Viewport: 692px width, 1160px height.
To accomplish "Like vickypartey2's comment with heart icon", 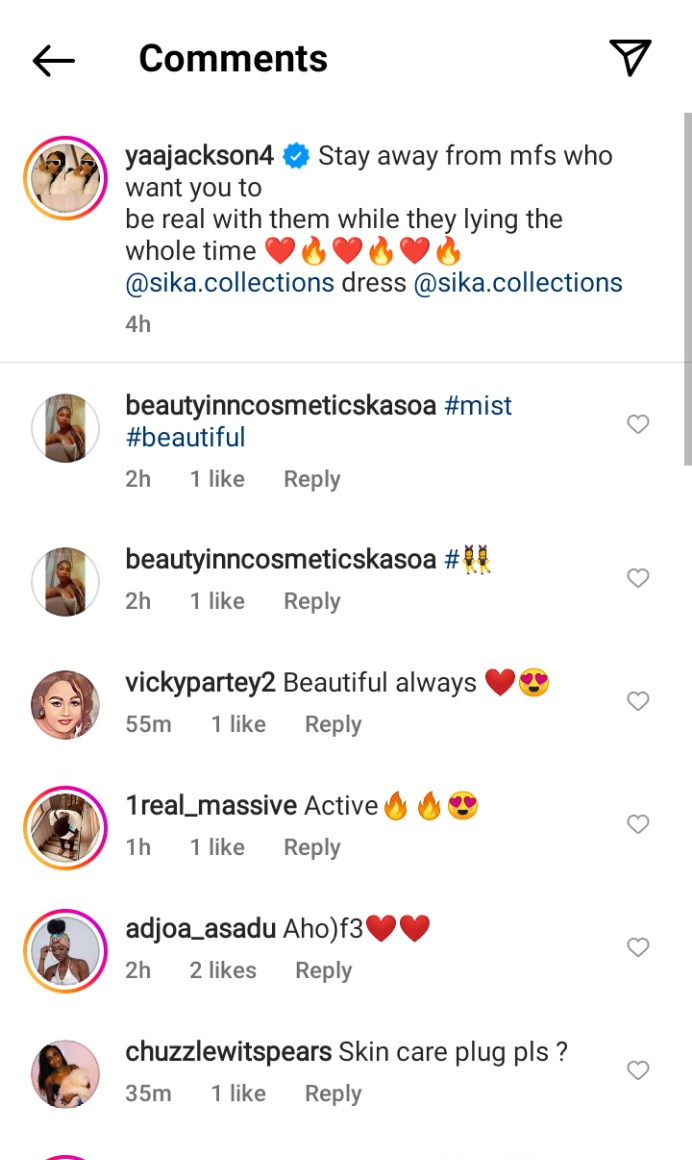I will [638, 701].
